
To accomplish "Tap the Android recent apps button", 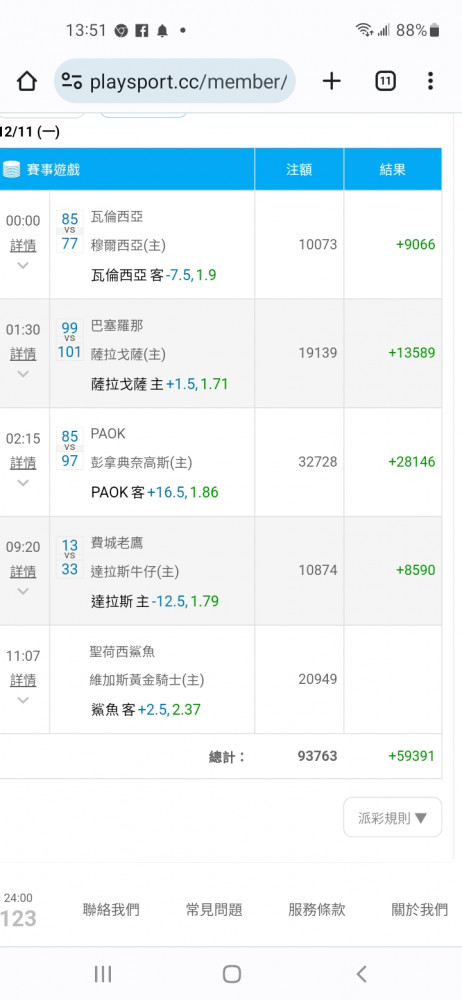I will (103, 973).
